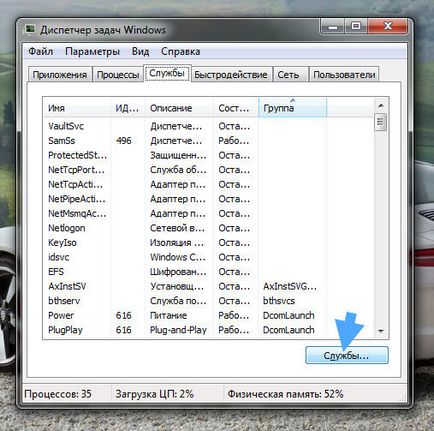The height and width of the screenshot is (431, 434).
Task: Close the Task Manager window
Action: coord(387,26)
